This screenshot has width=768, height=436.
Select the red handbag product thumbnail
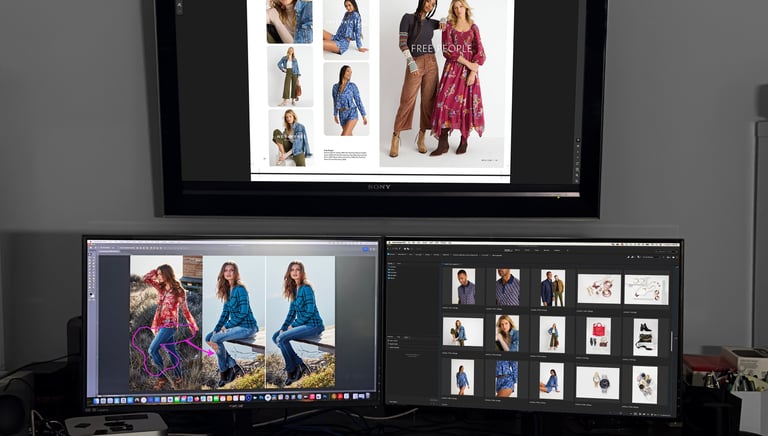point(599,336)
